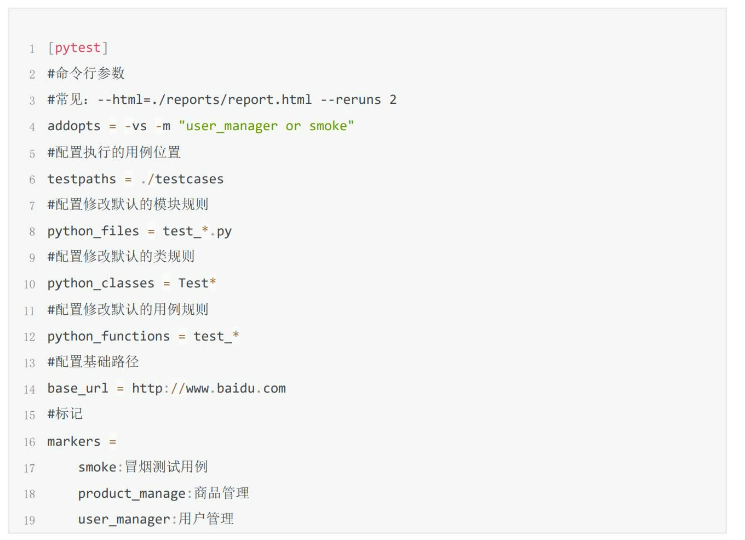The width and height of the screenshot is (745, 540).
Task: Click the #命令行参数 comment
Action: 86,74
